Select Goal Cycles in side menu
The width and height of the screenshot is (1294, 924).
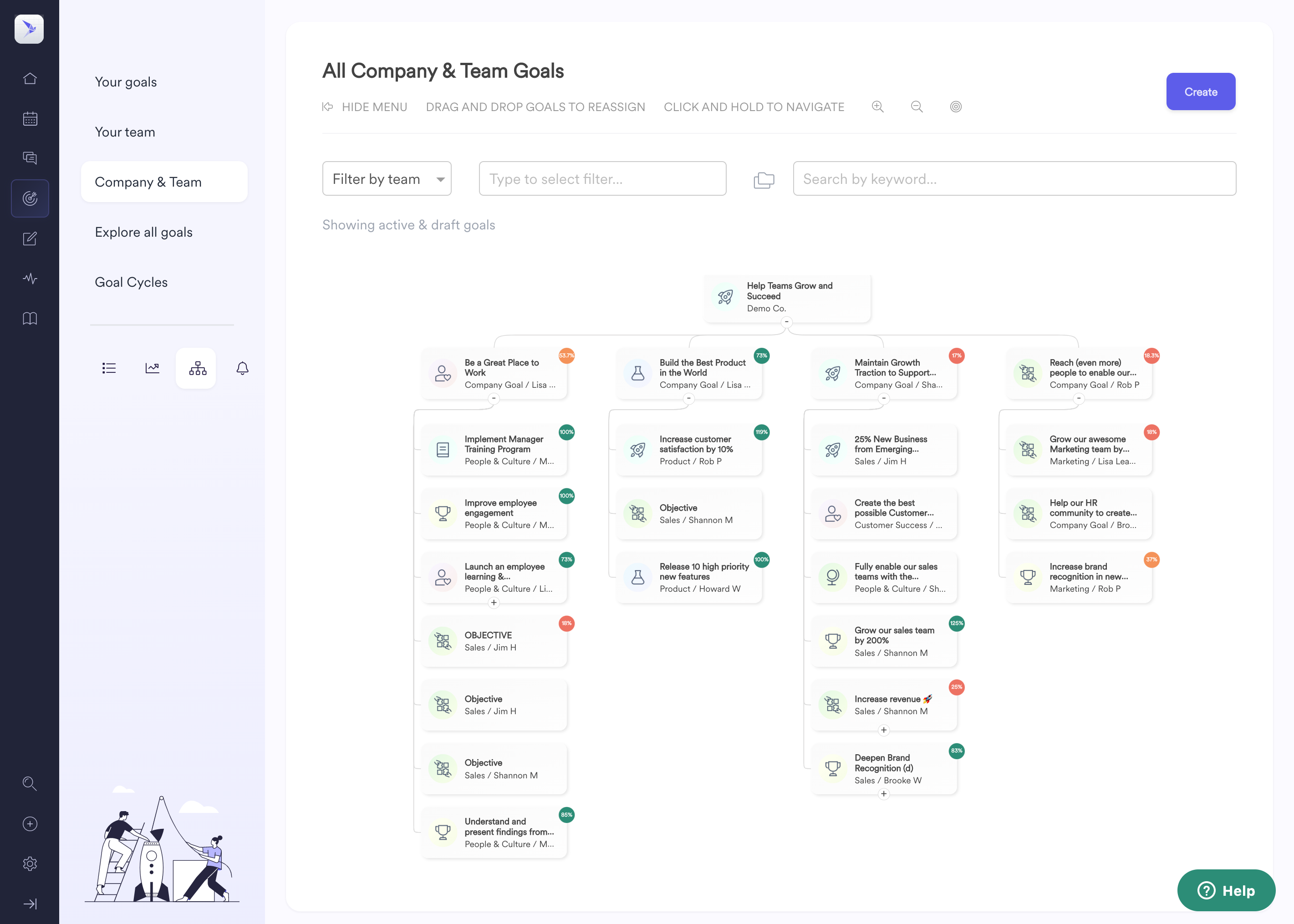[131, 282]
